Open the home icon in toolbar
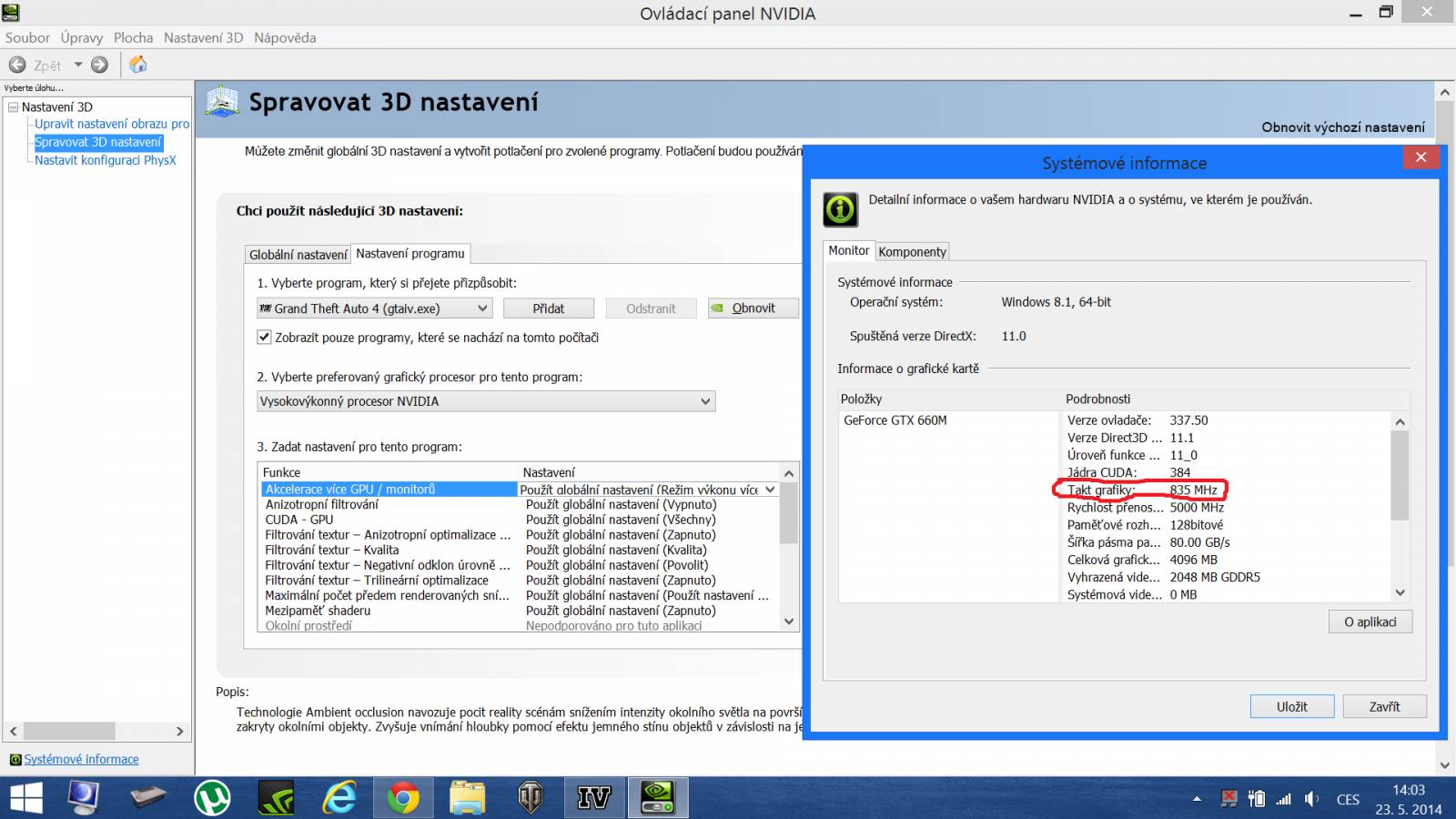 137,65
